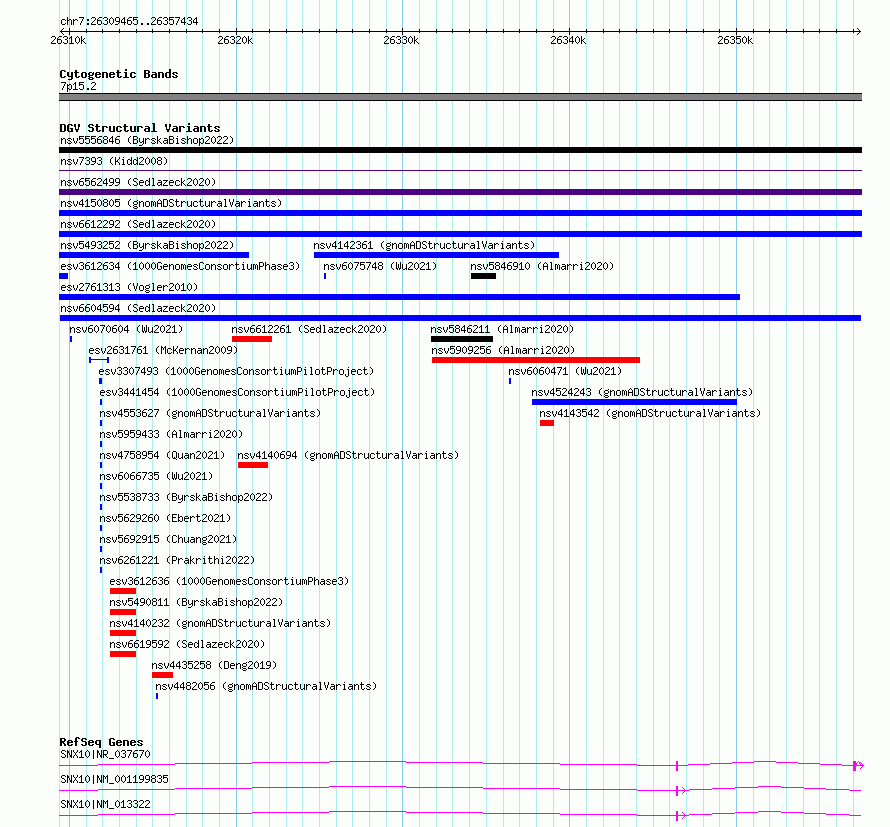Select the nsv7393 (Kidd2008) label

(114, 161)
